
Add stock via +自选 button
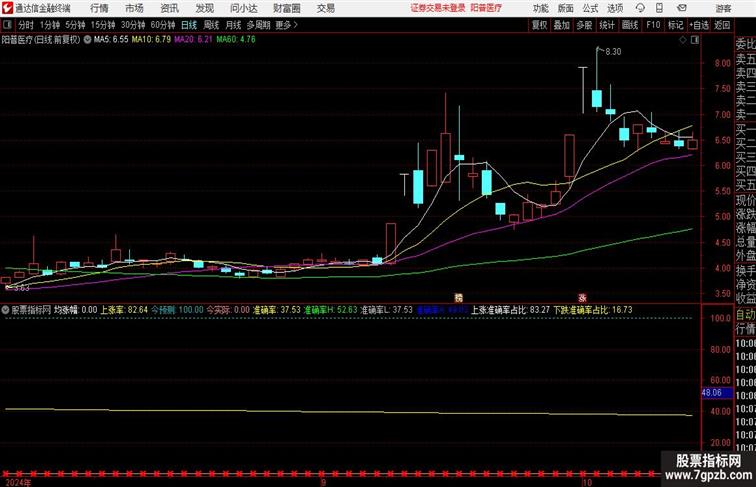(699, 25)
